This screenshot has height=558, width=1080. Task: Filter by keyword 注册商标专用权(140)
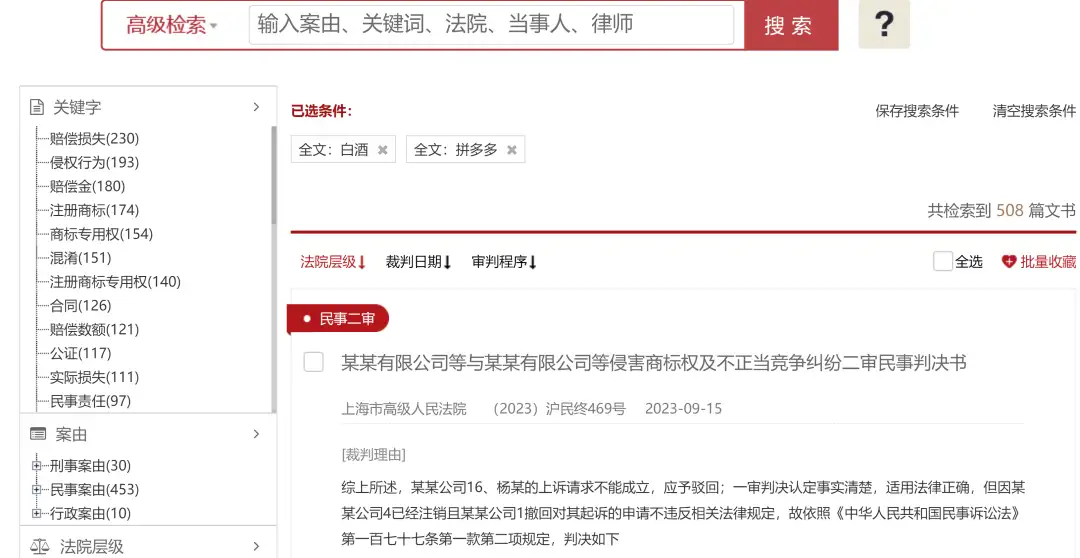point(115,282)
